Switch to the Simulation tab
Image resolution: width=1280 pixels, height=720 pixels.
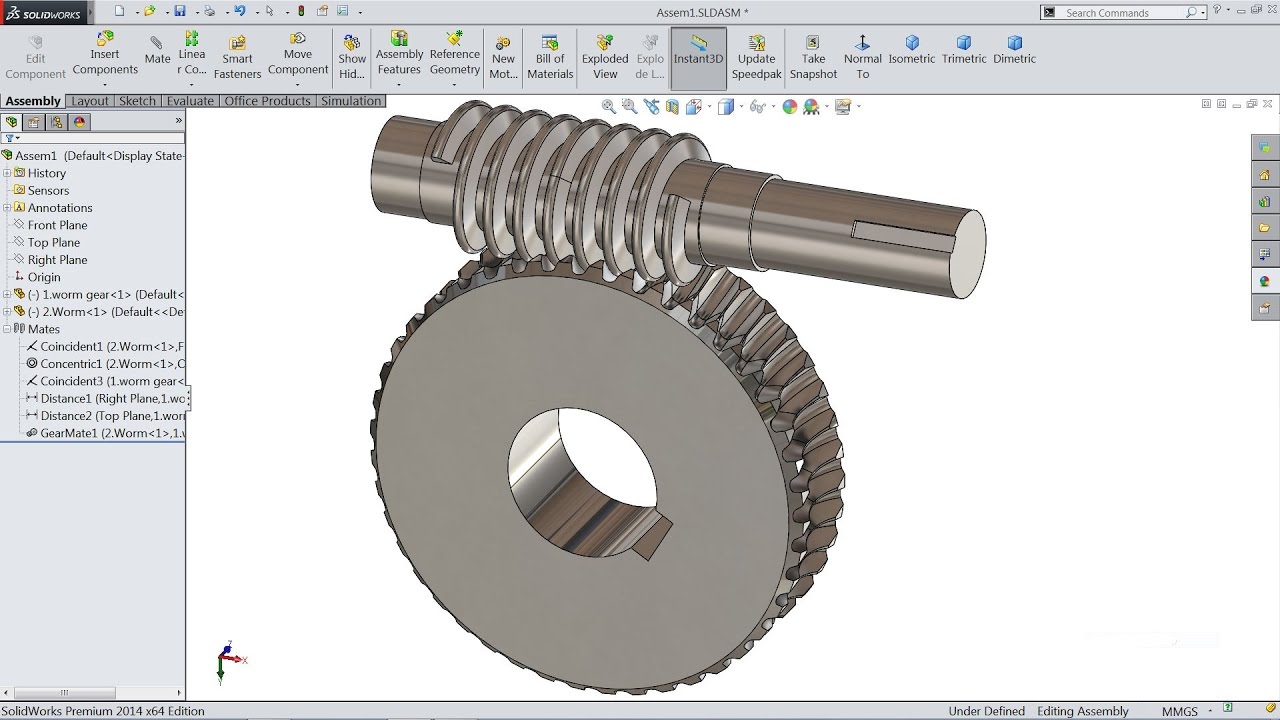351,101
